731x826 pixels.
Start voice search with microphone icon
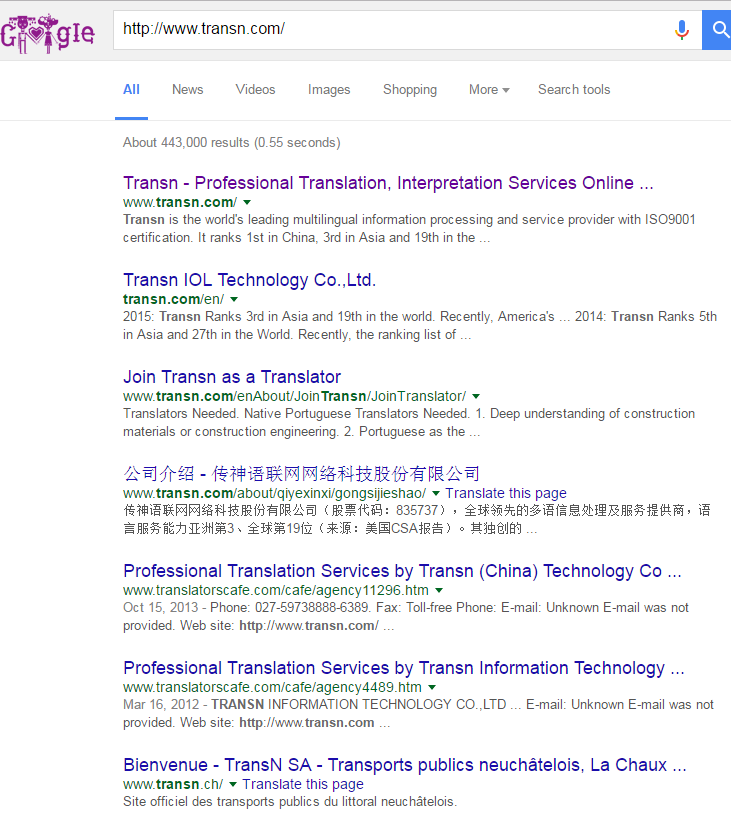point(681,30)
